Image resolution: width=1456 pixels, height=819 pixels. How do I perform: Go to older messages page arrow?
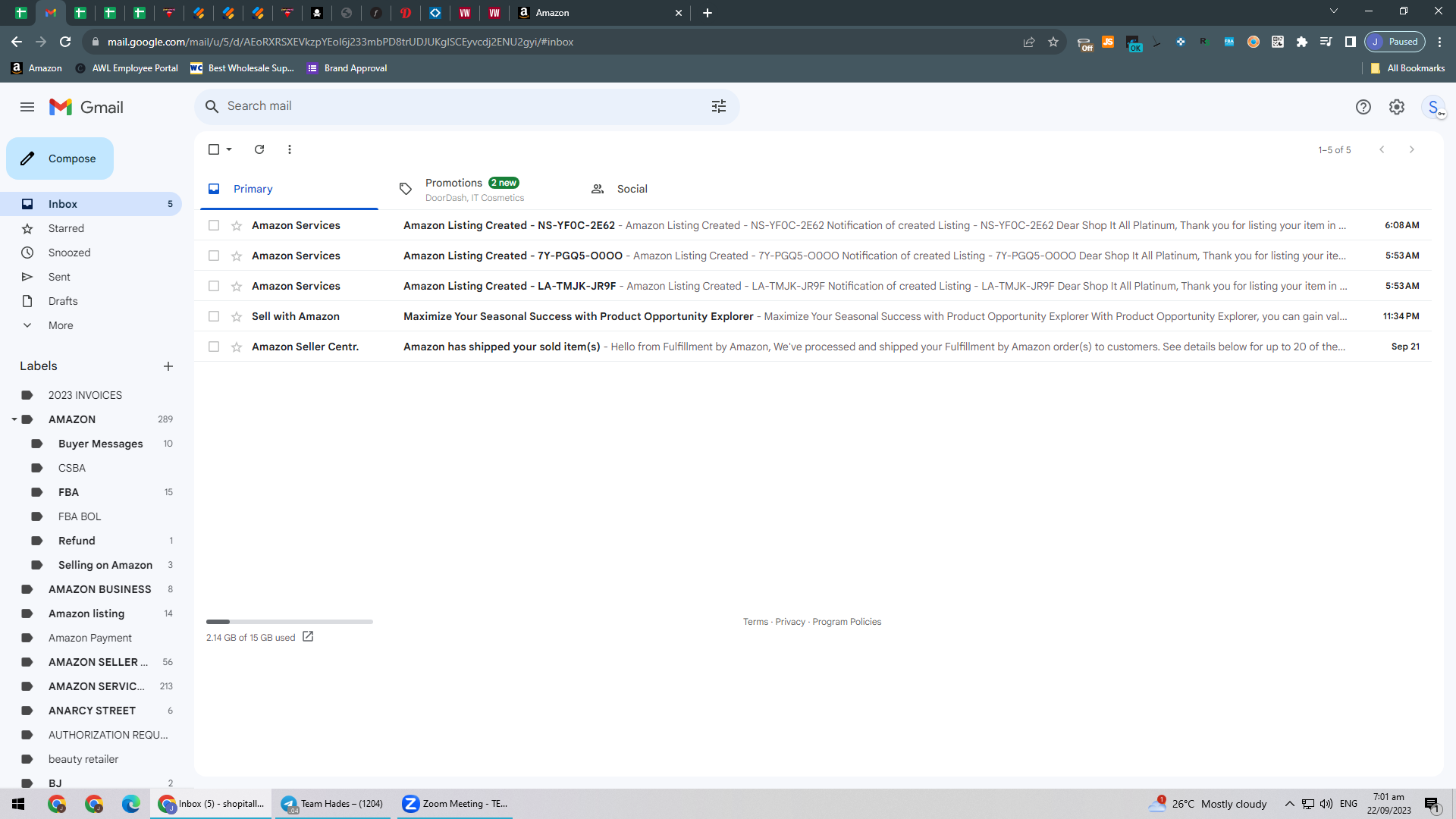(x=1411, y=149)
